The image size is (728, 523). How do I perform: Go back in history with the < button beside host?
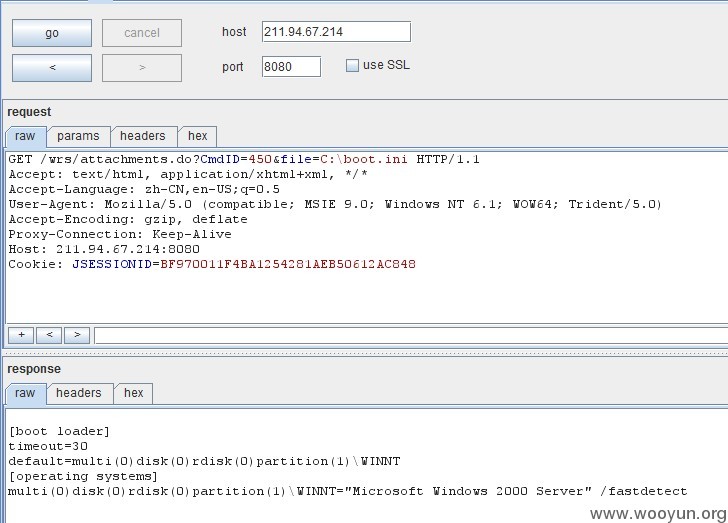[52, 68]
